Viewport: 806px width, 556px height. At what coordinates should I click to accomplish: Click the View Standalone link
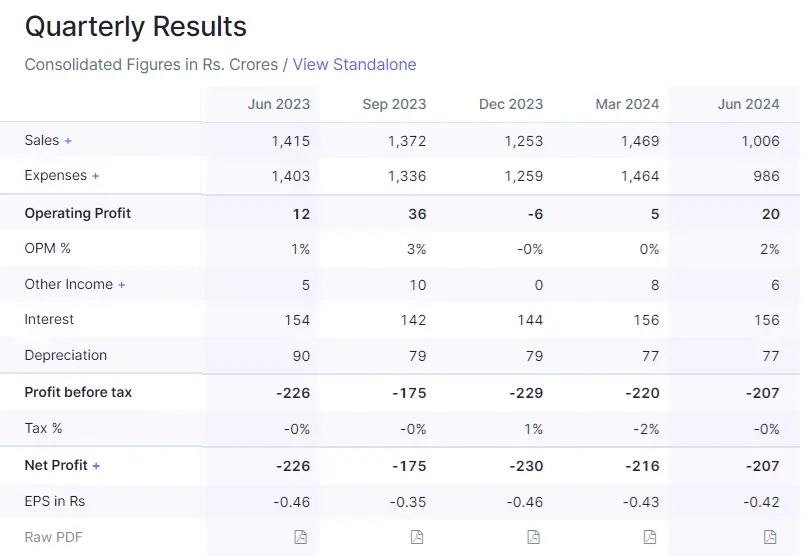[x=354, y=64]
